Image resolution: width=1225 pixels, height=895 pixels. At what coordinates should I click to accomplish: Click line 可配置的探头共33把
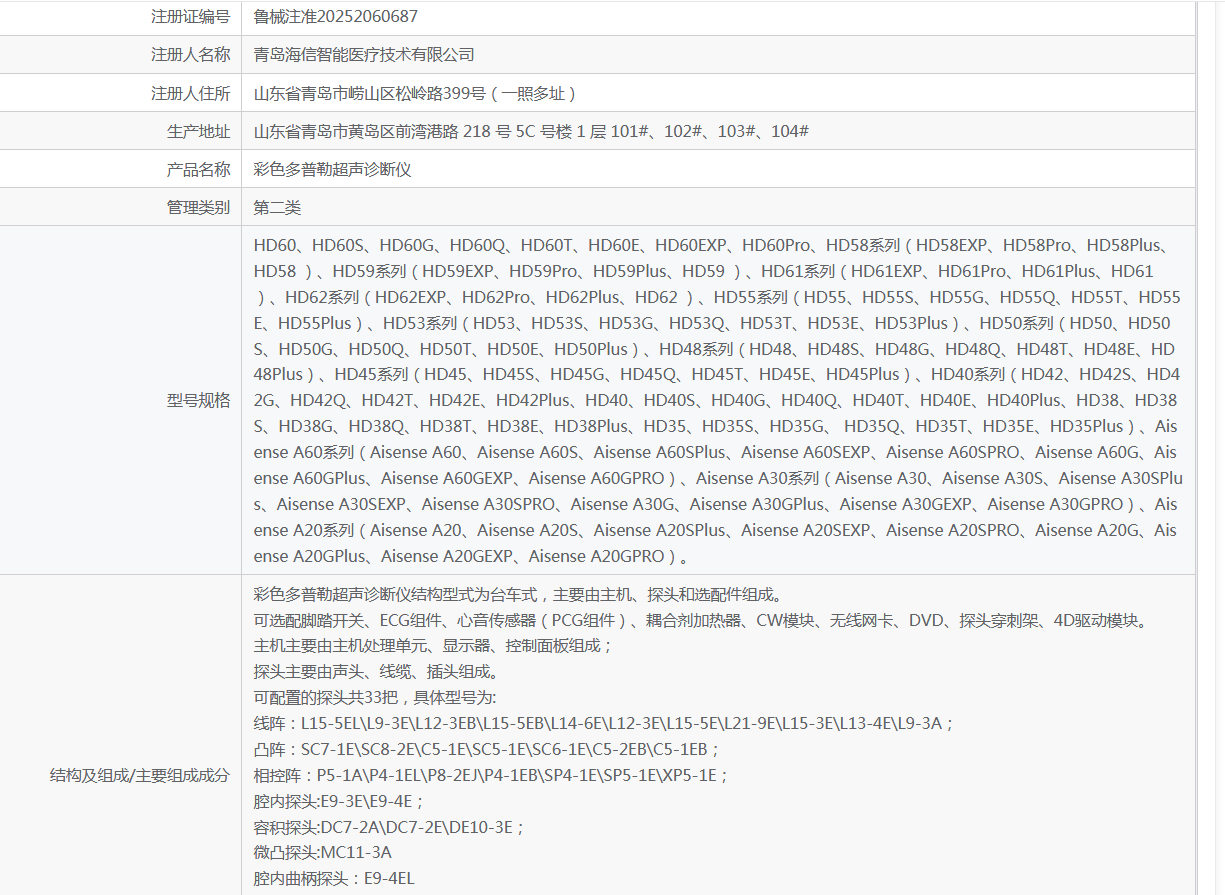[375, 699]
